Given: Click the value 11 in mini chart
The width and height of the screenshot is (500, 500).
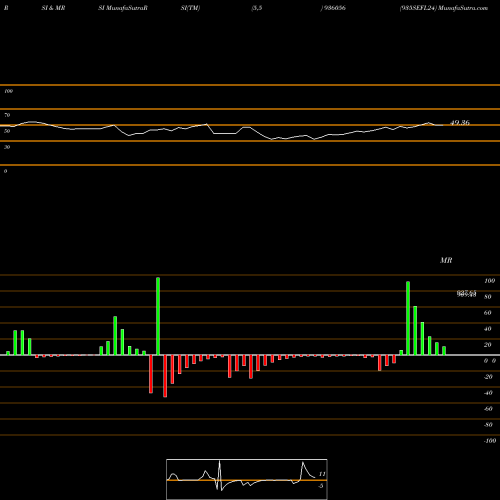Looking at the screenshot, I should tap(322, 474).
